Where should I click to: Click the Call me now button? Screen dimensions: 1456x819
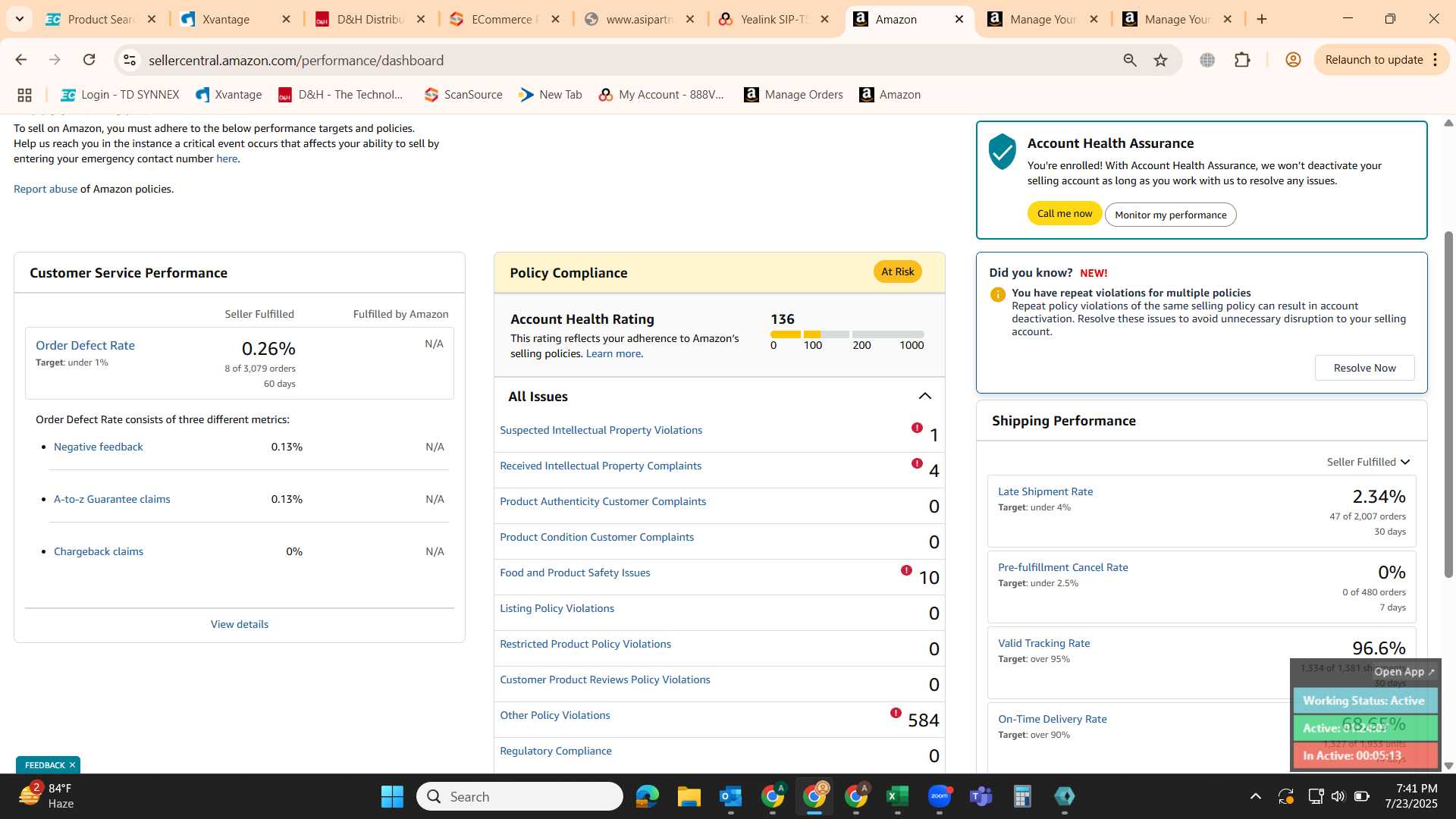1064,214
